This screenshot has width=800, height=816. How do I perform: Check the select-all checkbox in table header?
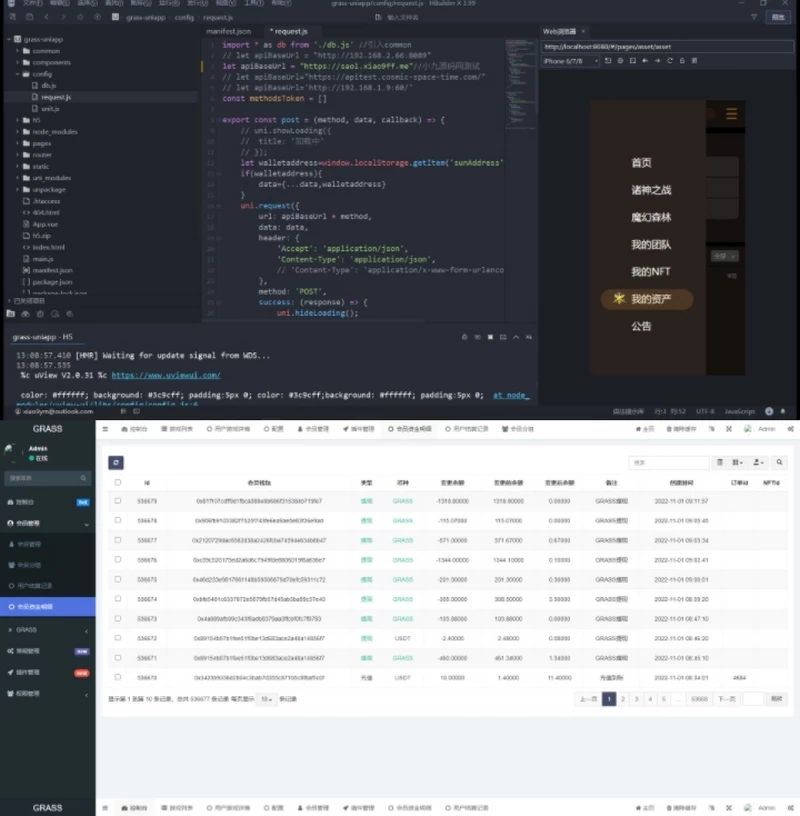[118, 482]
